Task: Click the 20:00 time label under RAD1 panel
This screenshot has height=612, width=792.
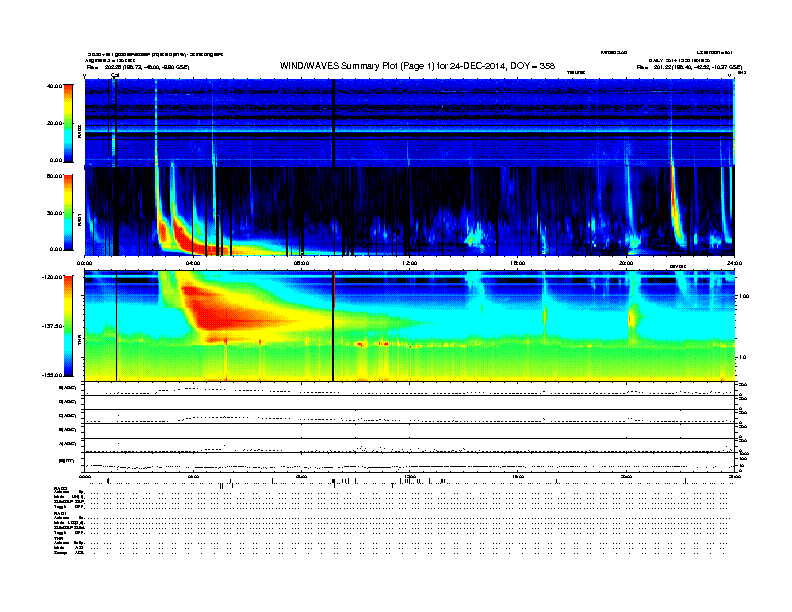Action: (x=626, y=263)
